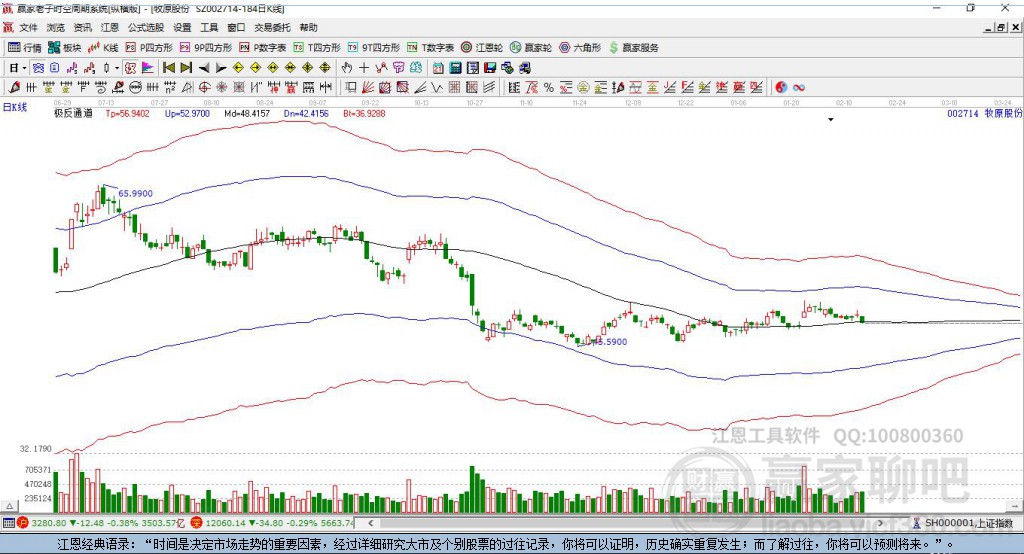Open the calendar date icon
This screenshot has width=1024, height=554.
click(x=438, y=68)
